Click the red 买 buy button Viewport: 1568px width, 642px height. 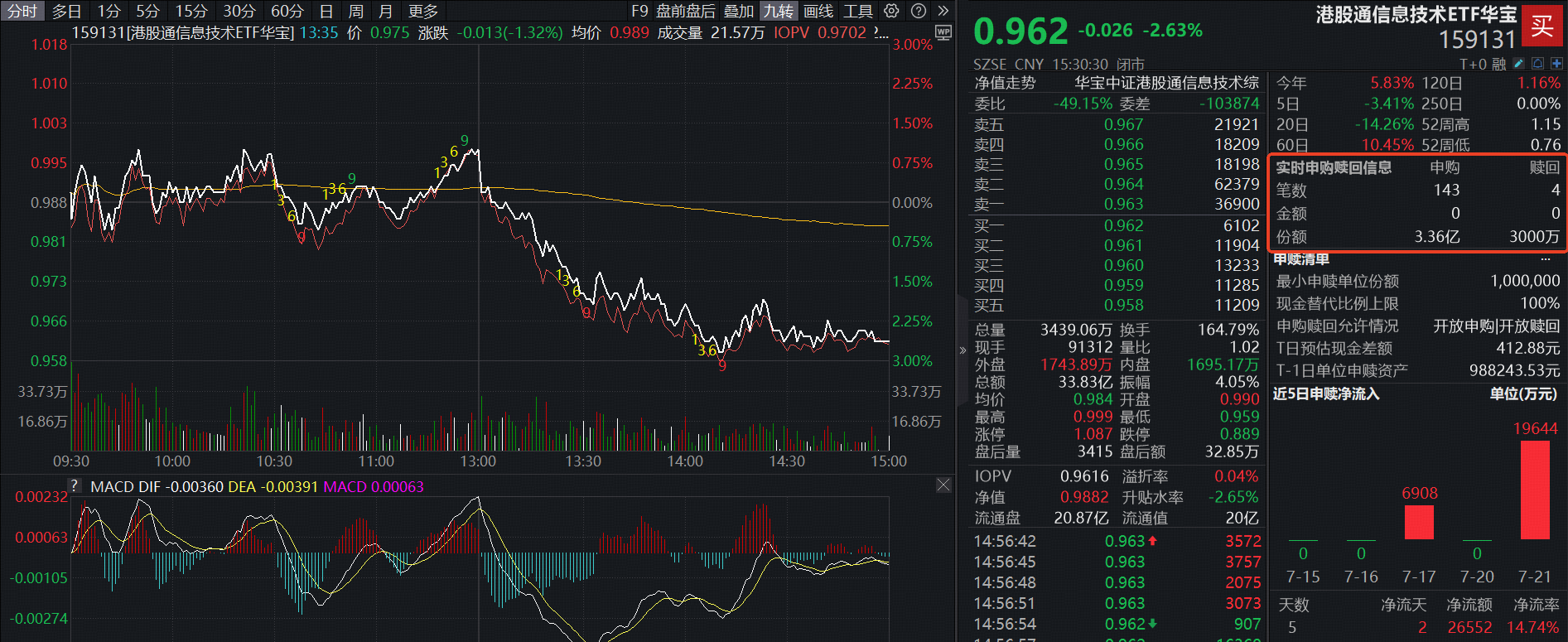click(x=1542, y=25)
